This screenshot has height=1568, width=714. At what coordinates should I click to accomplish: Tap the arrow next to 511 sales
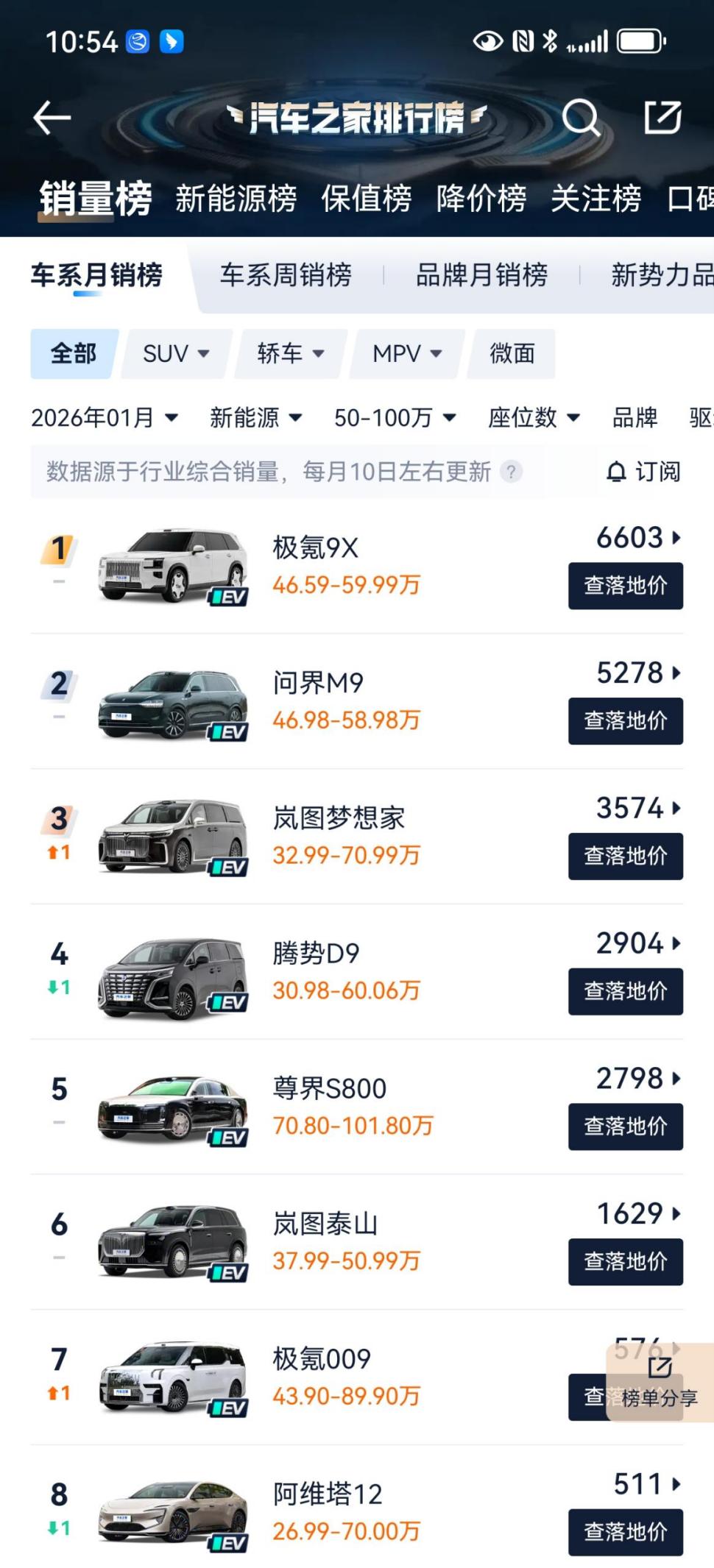(x=676, y=1484)
